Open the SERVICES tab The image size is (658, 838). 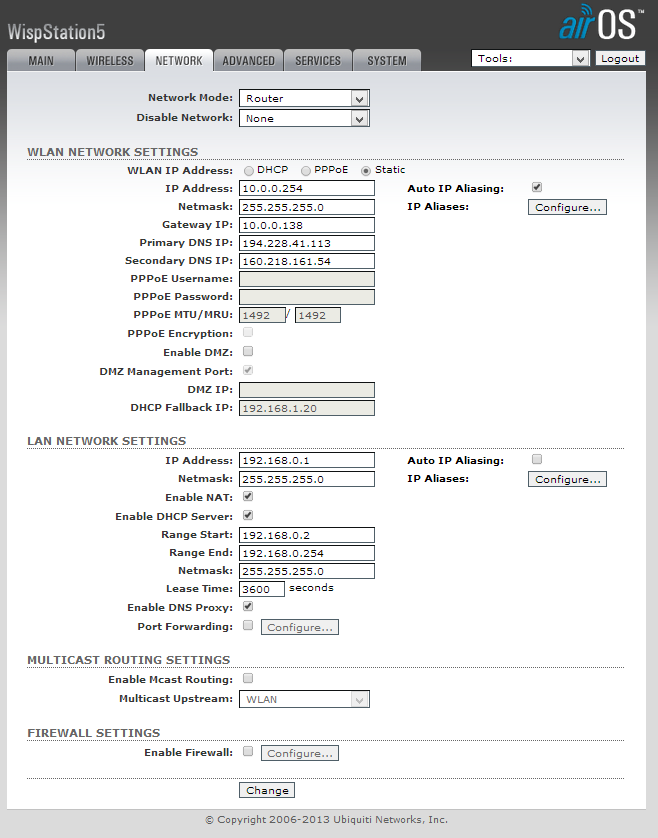318,60
